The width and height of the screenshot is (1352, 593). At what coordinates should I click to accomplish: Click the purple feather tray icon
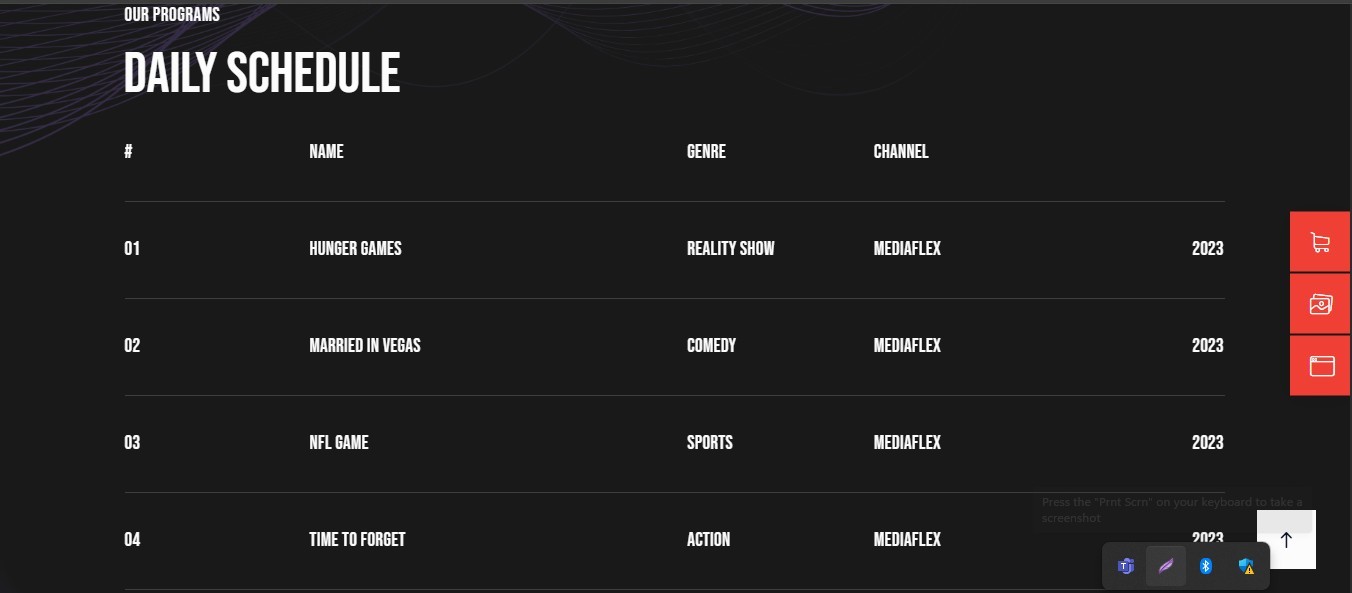[1166, 566]
